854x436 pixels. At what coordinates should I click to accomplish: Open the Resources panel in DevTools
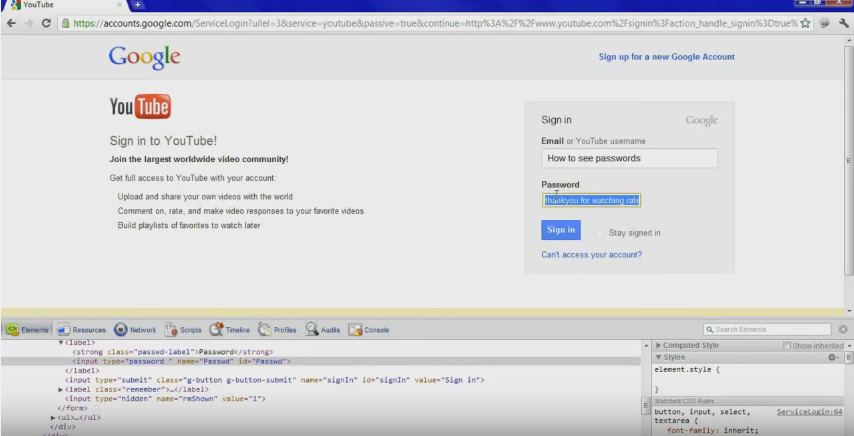coord(82,330)
